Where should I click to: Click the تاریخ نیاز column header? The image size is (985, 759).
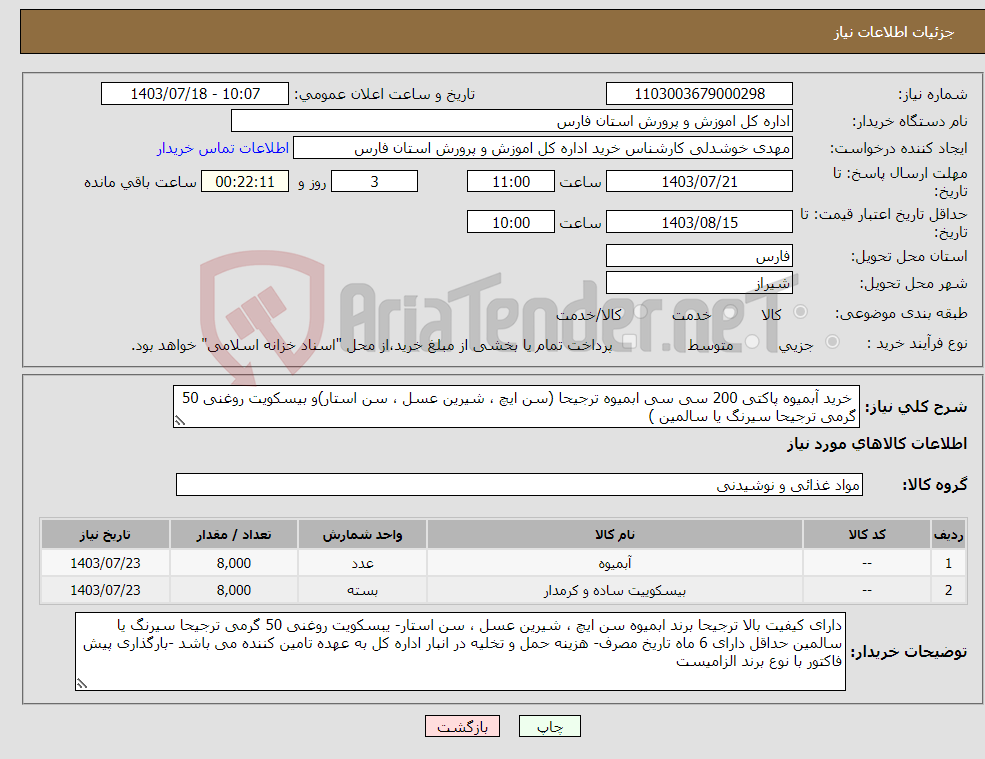106,535
